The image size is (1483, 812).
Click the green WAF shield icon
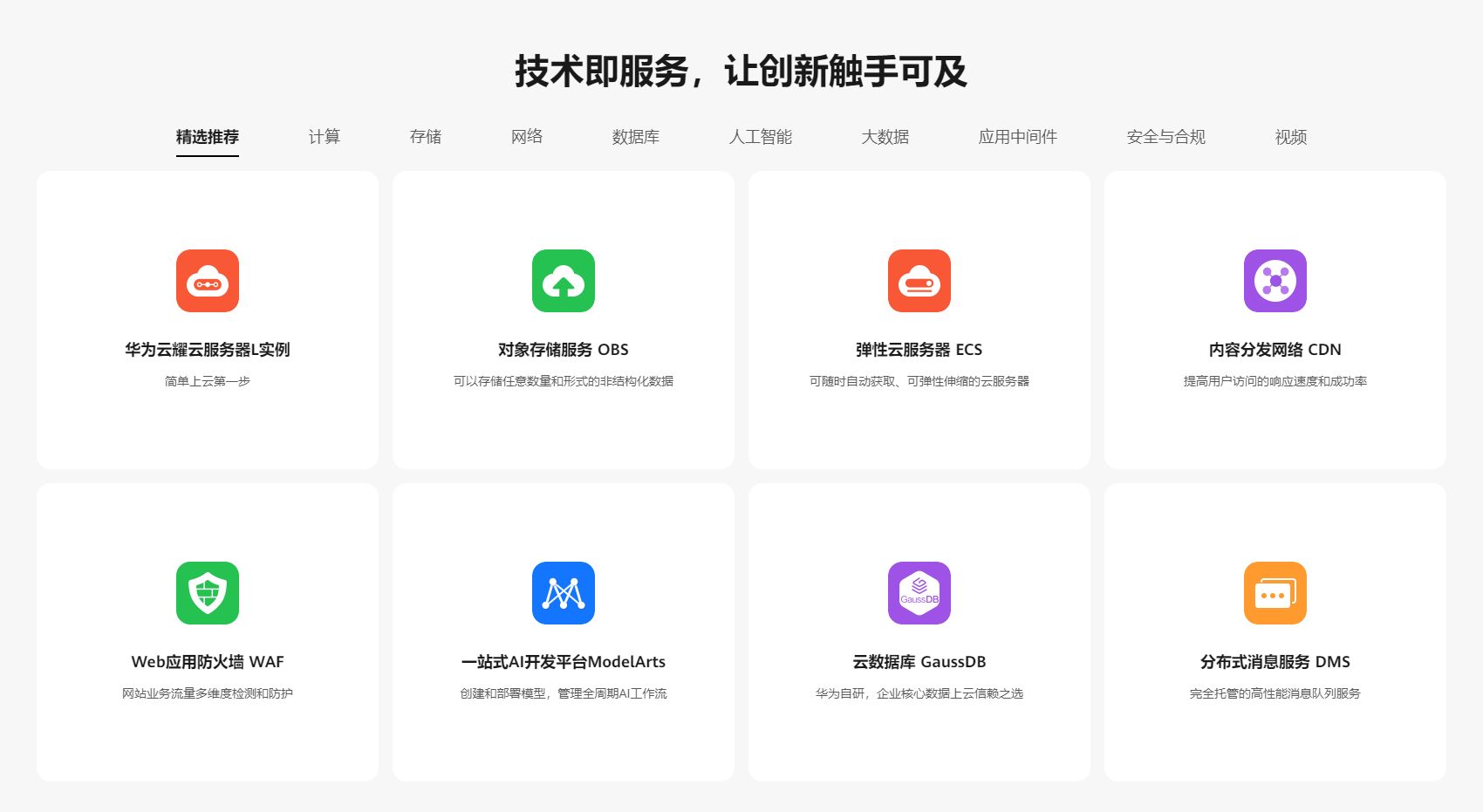(208, 593)
